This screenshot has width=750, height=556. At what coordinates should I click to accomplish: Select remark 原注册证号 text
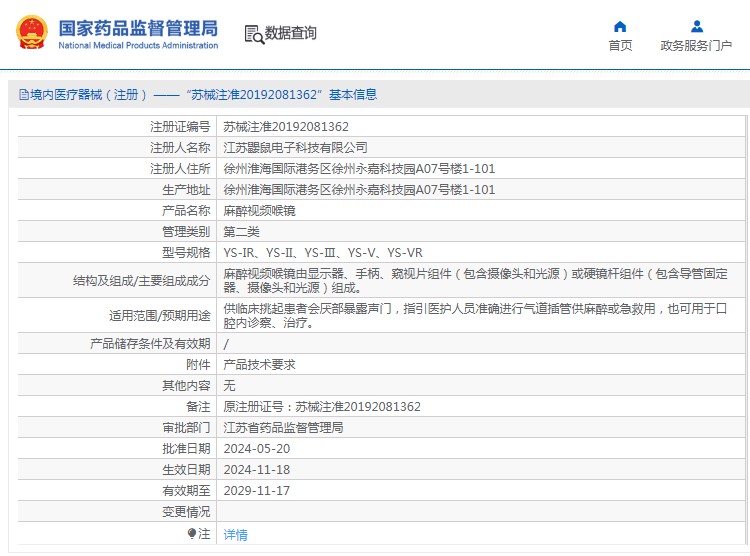[321, 407]
